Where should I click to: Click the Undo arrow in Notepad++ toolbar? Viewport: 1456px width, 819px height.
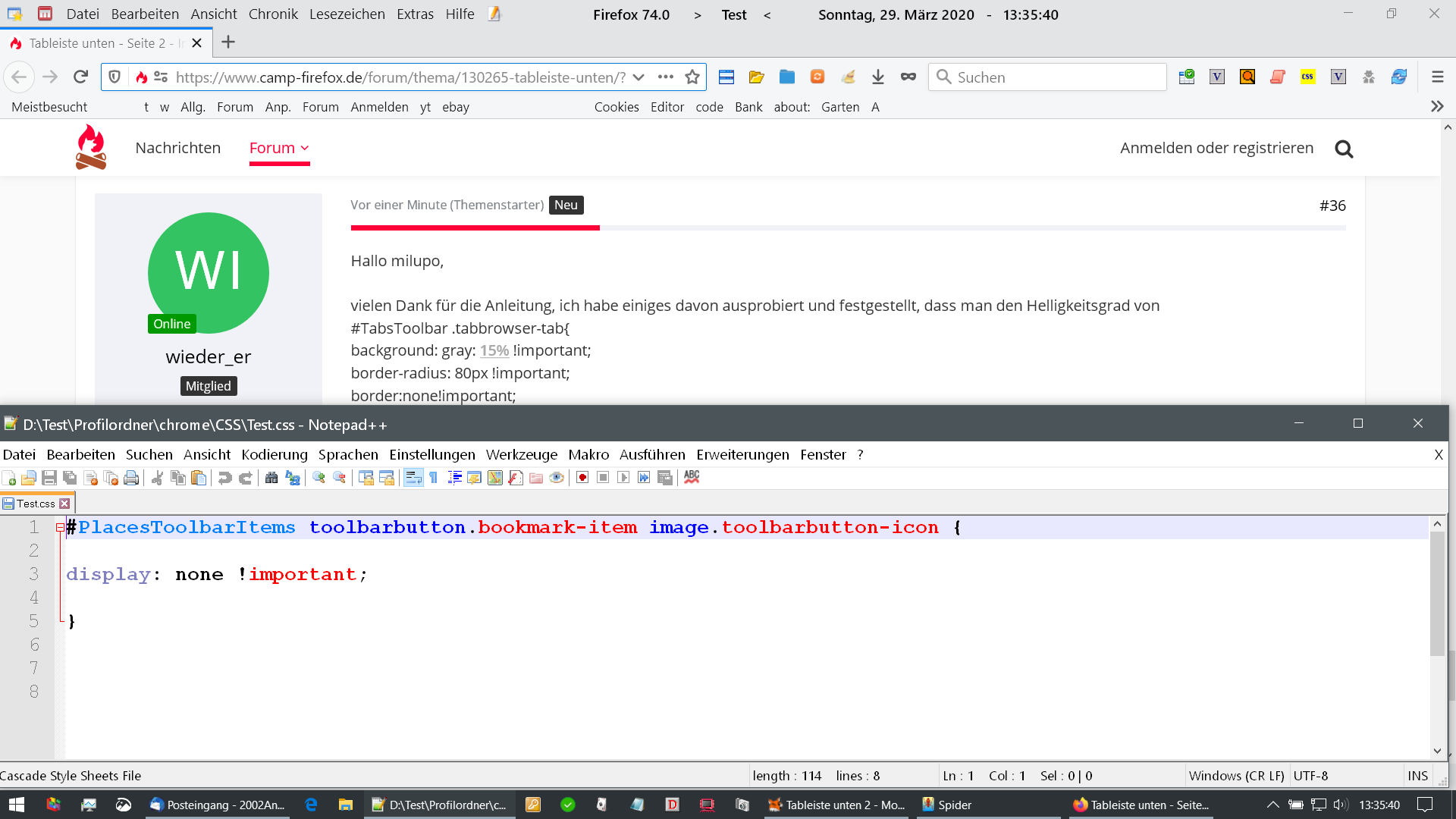[x=224, y=478]
